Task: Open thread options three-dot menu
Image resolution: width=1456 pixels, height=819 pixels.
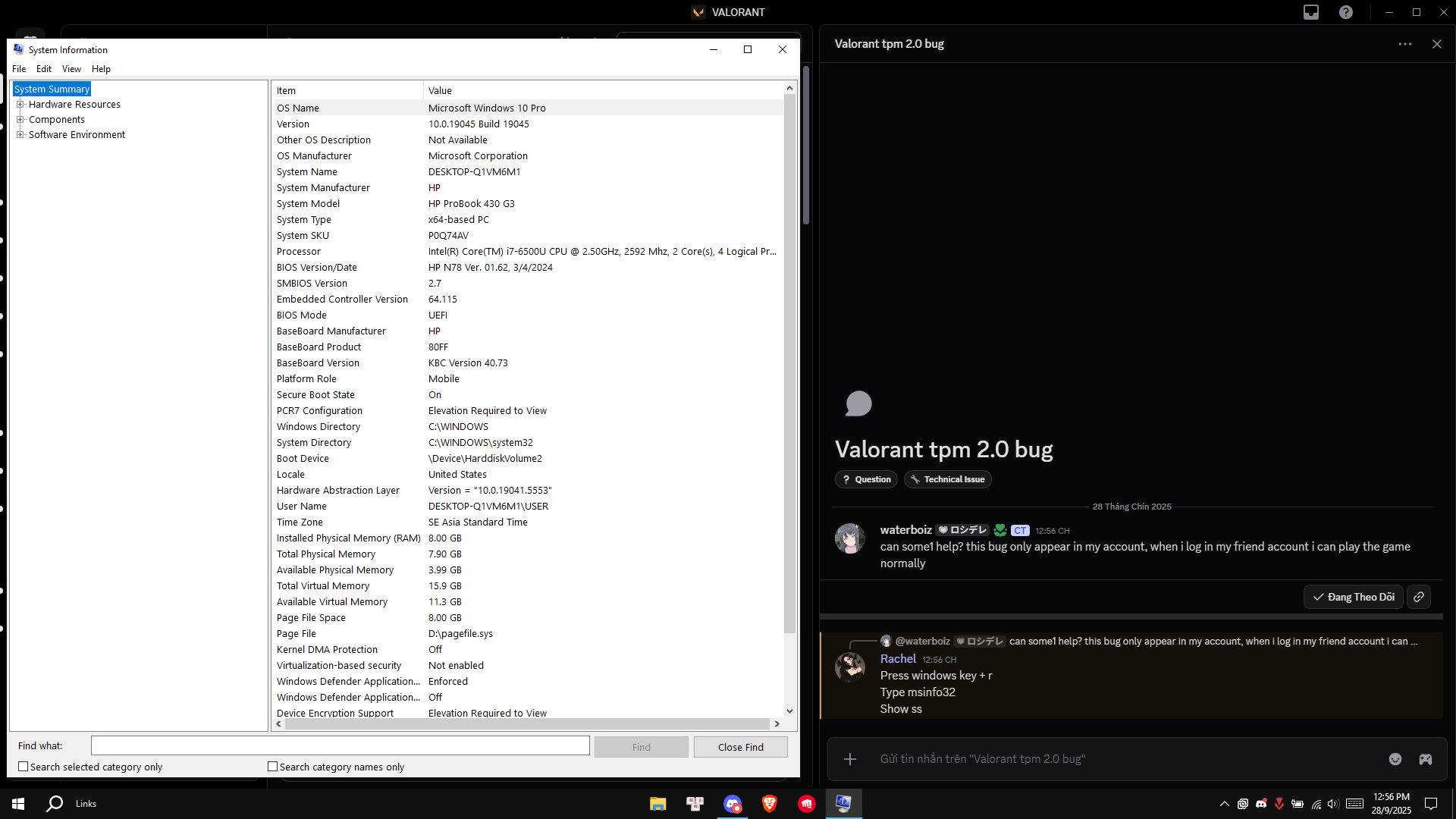Action: tap(1405, 44)
